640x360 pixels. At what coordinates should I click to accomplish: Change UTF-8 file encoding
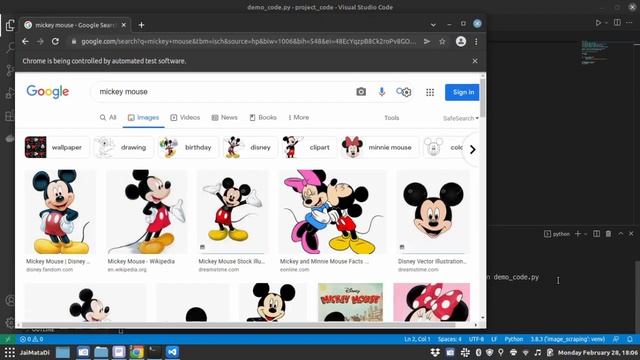pos(476,339)
